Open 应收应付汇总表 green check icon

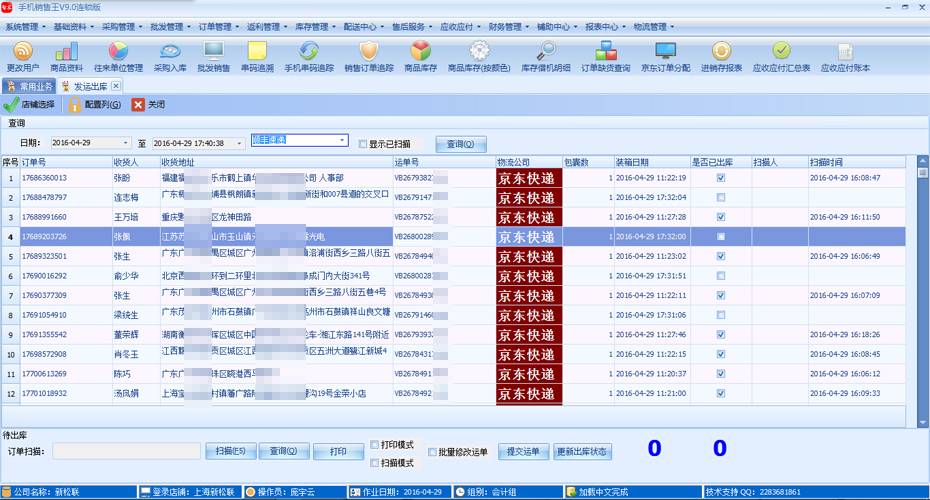[781, 57]
